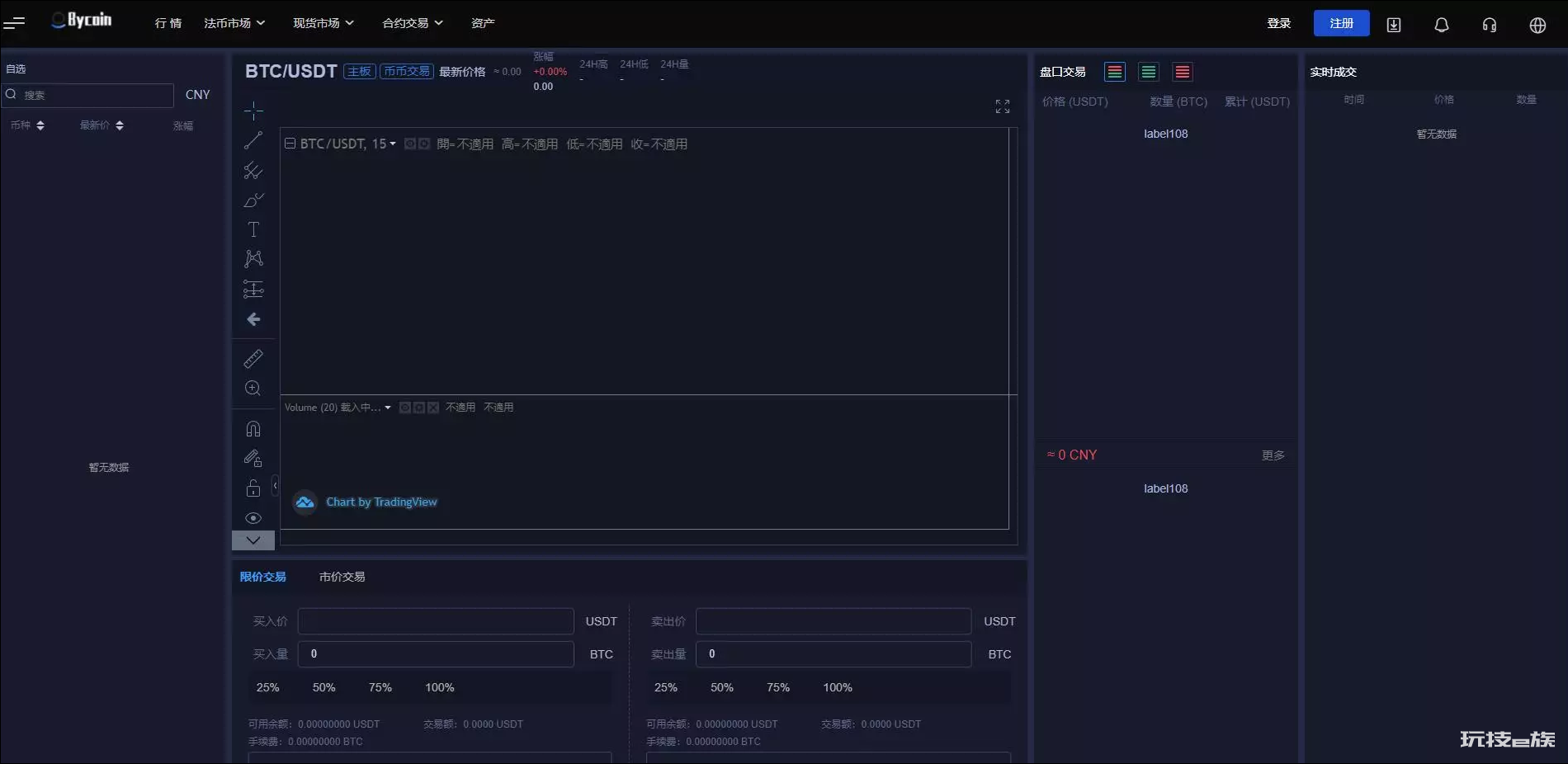This screenshot has width=1568, height=764.
Task: Switch to 限价交易 tab
Action: click(263, 577)
